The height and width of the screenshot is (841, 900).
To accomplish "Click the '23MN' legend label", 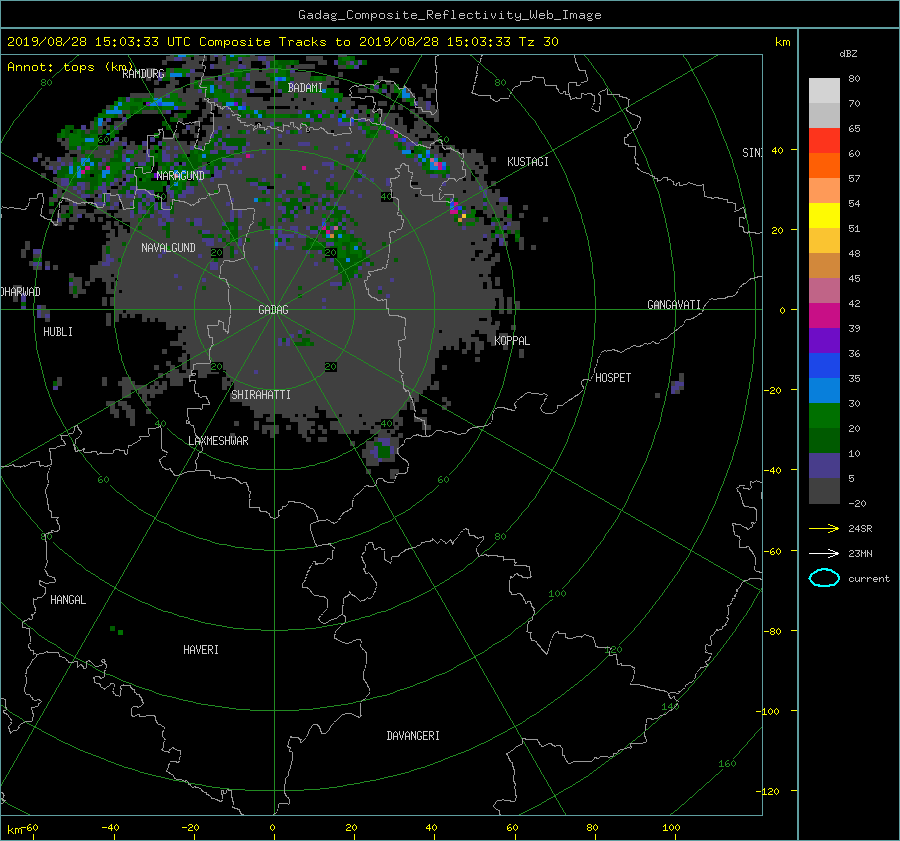I will click(860, 553).
